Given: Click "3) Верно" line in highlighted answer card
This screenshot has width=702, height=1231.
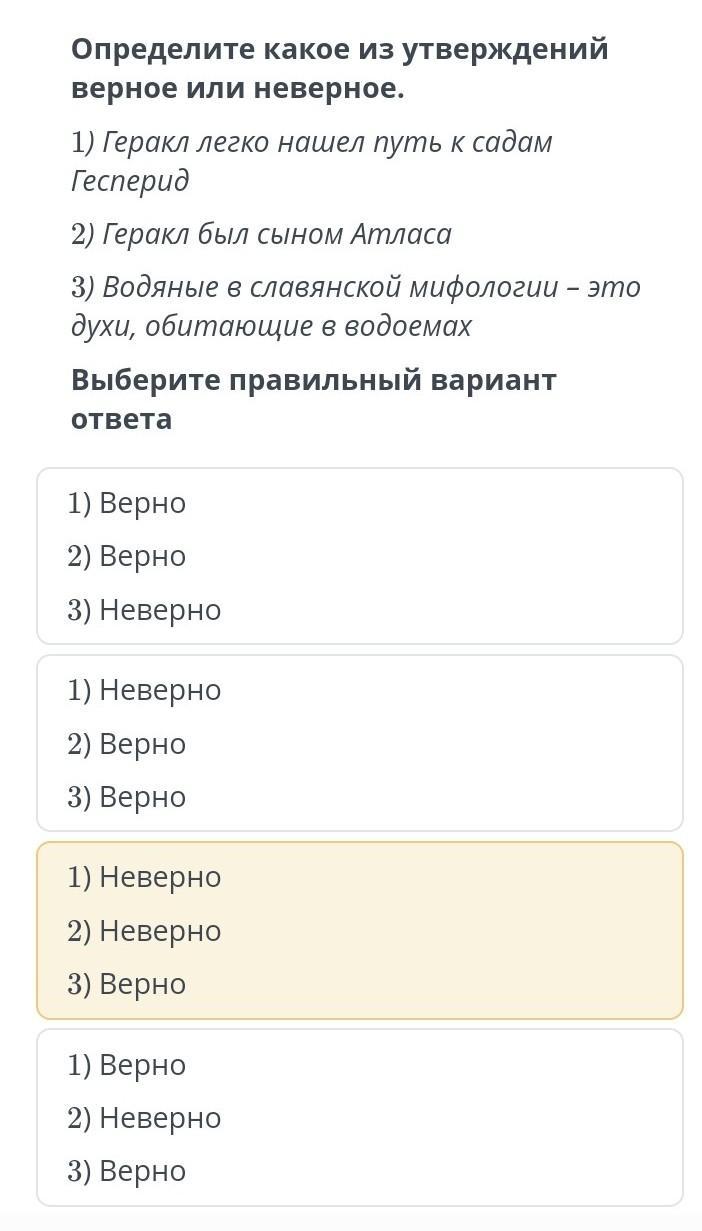Looking at the screenshot, I should 127,984.
